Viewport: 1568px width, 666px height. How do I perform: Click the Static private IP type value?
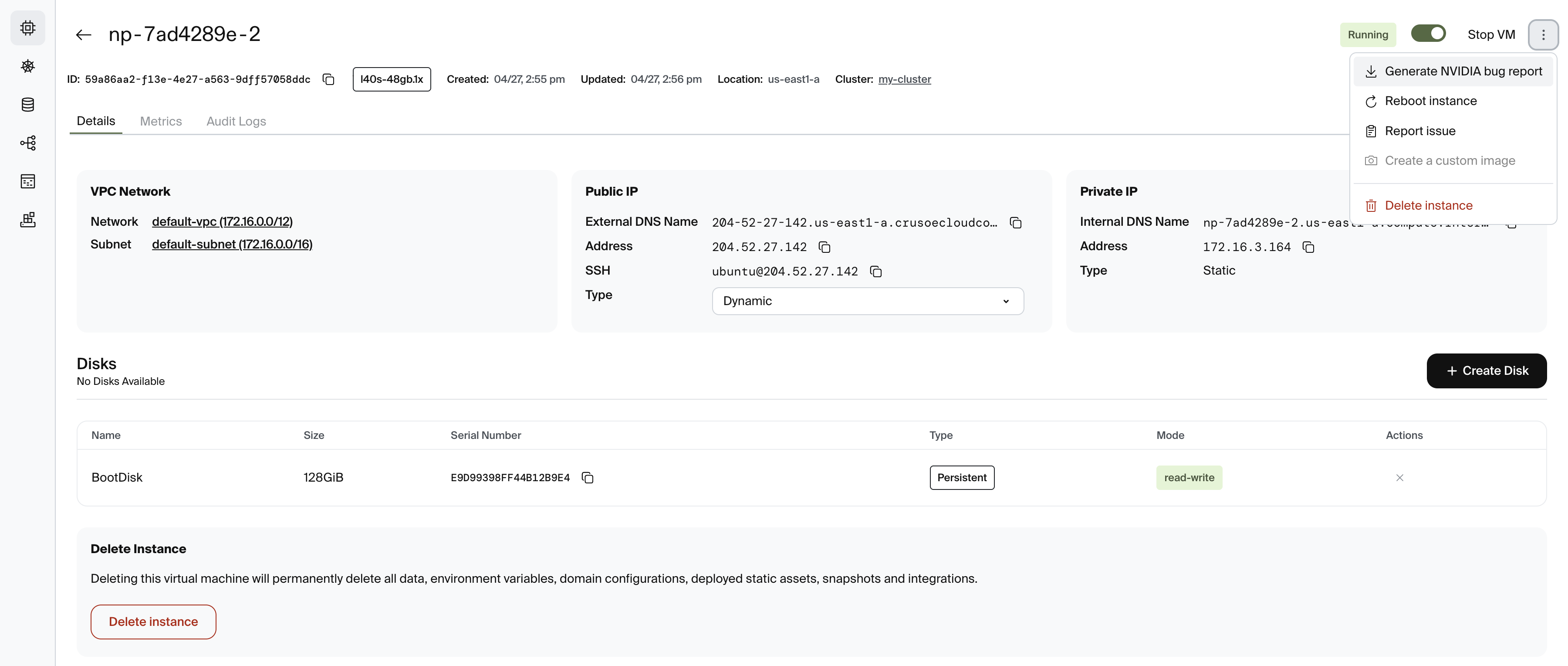point(1219,271)
